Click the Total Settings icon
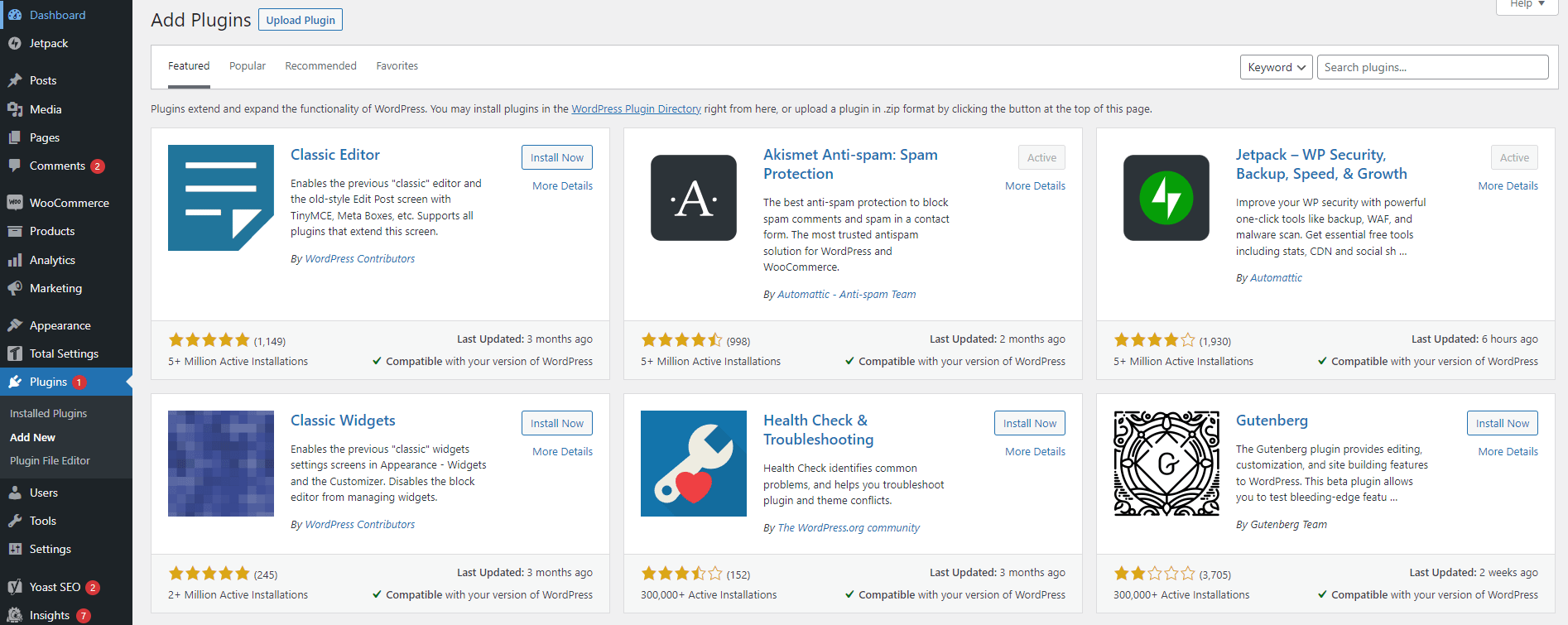 pos(15,353)
